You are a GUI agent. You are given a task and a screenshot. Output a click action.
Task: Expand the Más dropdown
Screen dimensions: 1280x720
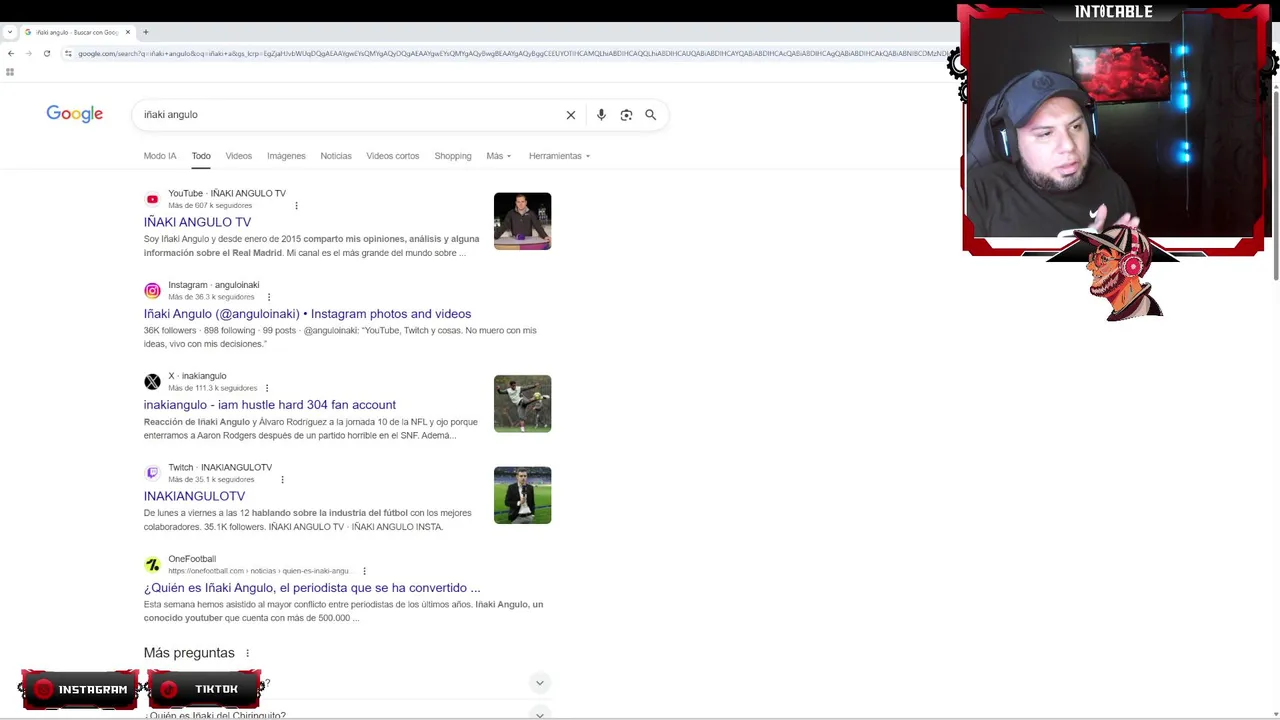[498, 156]
